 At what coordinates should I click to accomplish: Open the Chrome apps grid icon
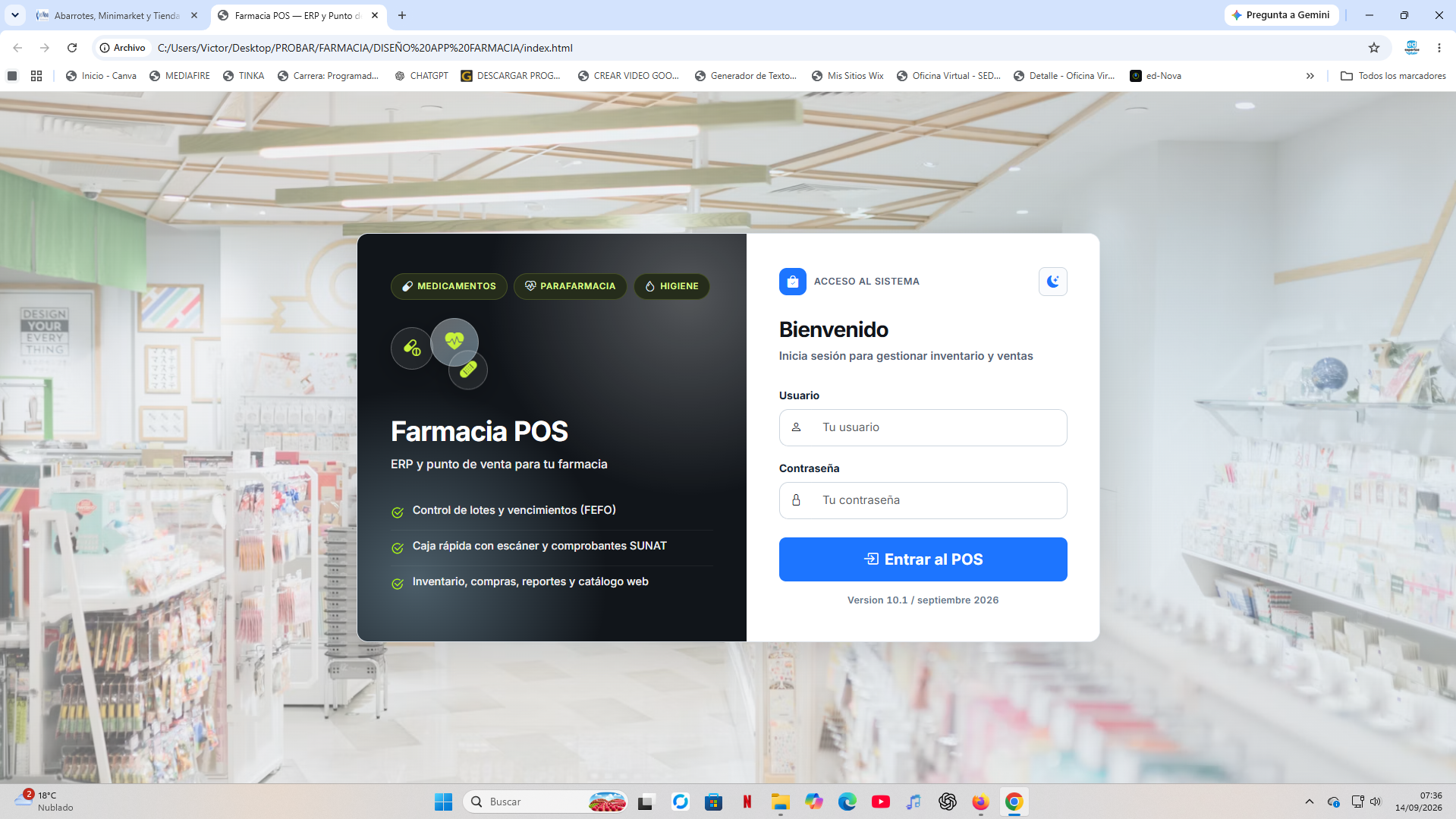(x=36, y=76)
